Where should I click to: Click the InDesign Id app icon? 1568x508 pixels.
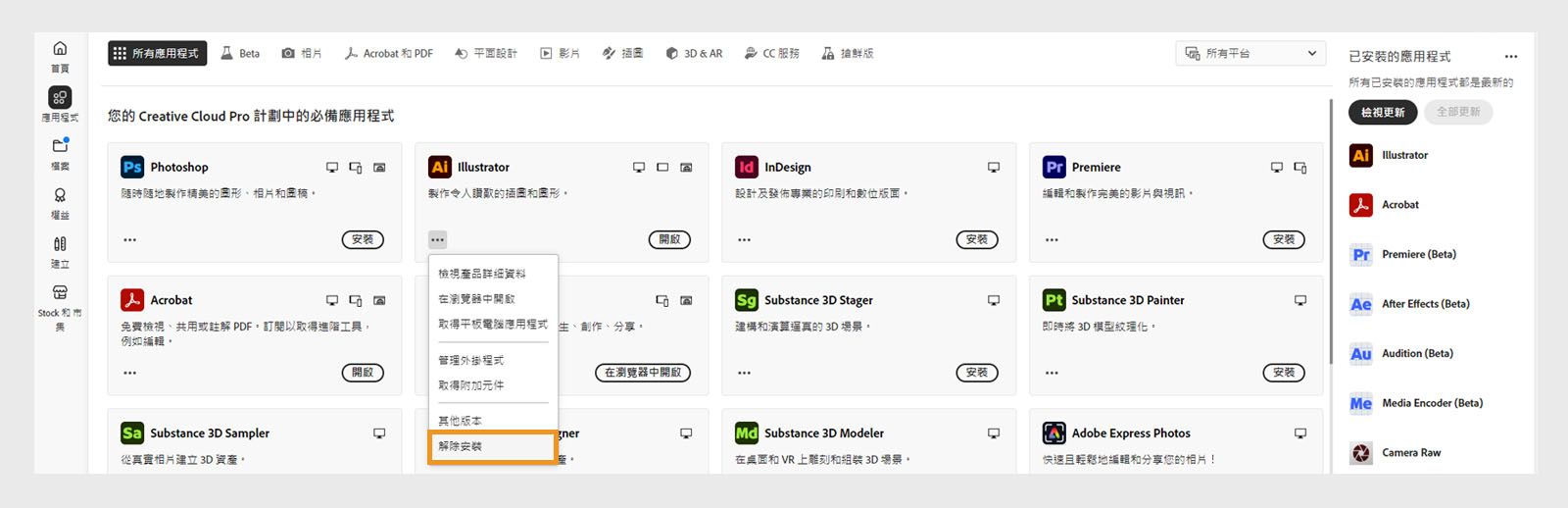(747, 167)
